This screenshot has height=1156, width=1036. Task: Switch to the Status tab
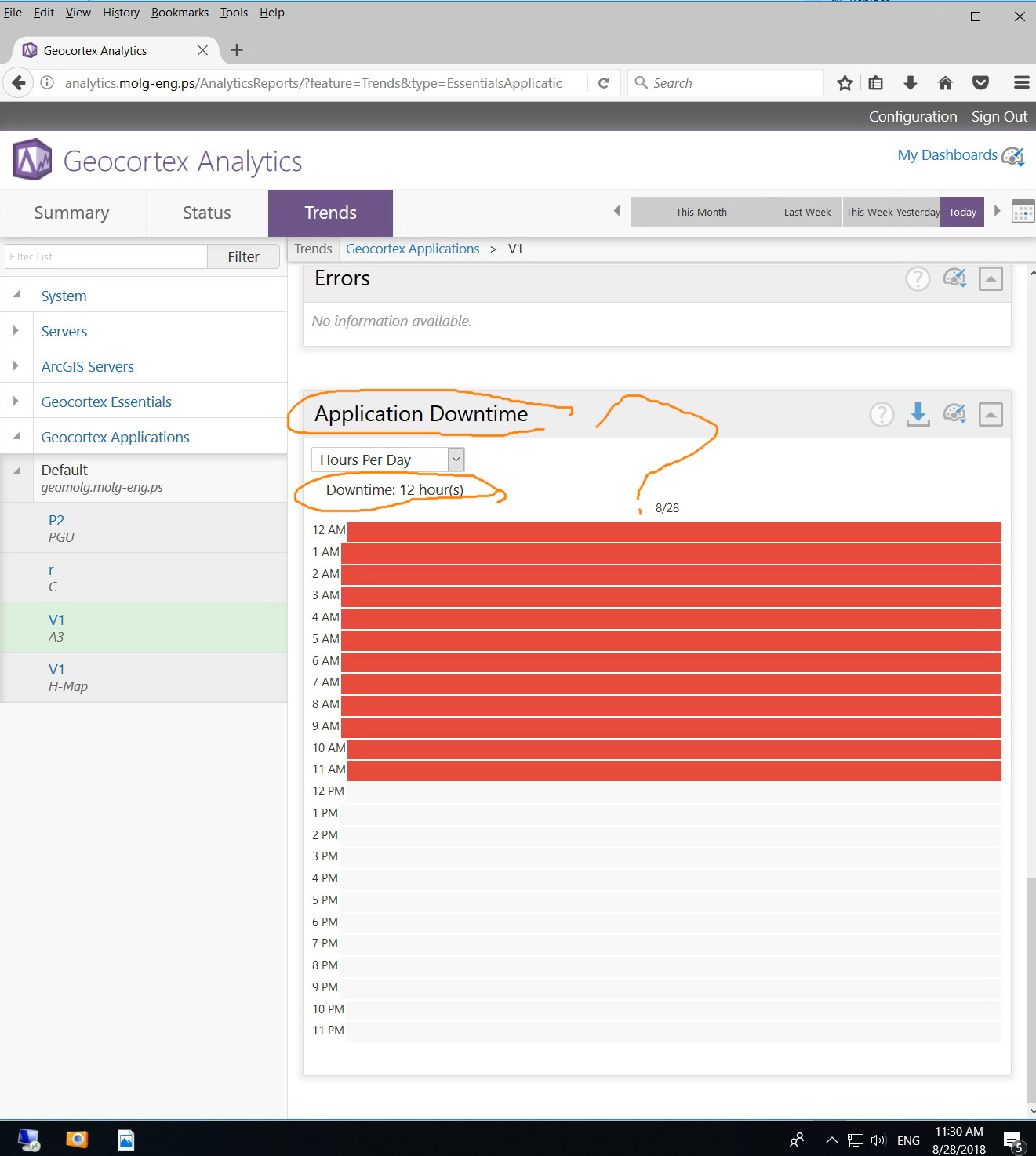tap(207, 213)
